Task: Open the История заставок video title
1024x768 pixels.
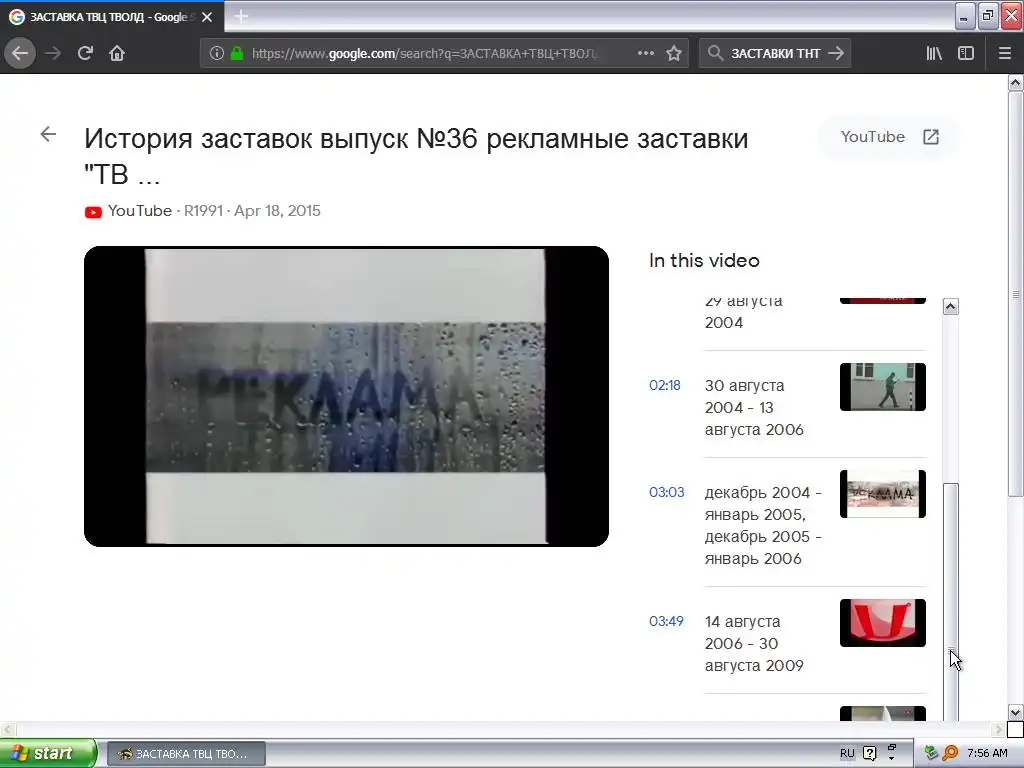Action: (x=416, y=155)
